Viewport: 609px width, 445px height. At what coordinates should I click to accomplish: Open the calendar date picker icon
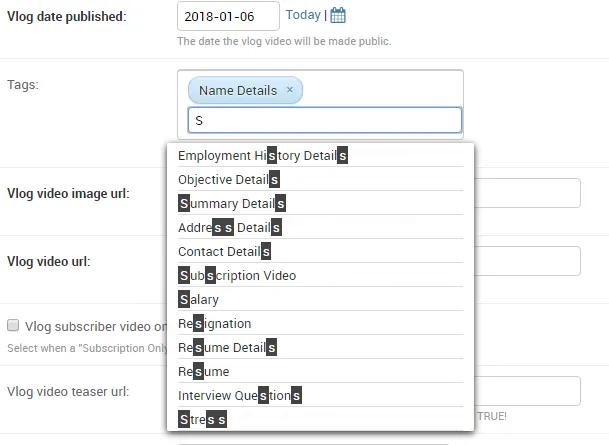click(338, 15)
